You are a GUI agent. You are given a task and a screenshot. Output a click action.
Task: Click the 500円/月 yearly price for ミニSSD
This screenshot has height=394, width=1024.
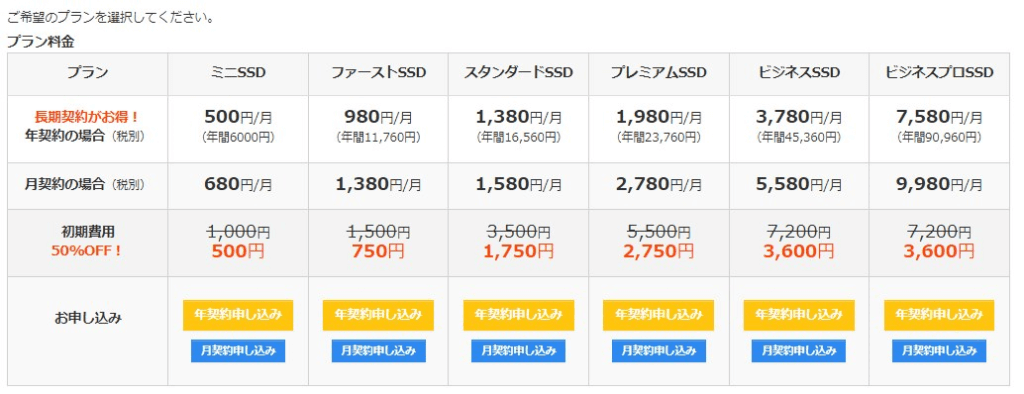(x=238, y=117)
